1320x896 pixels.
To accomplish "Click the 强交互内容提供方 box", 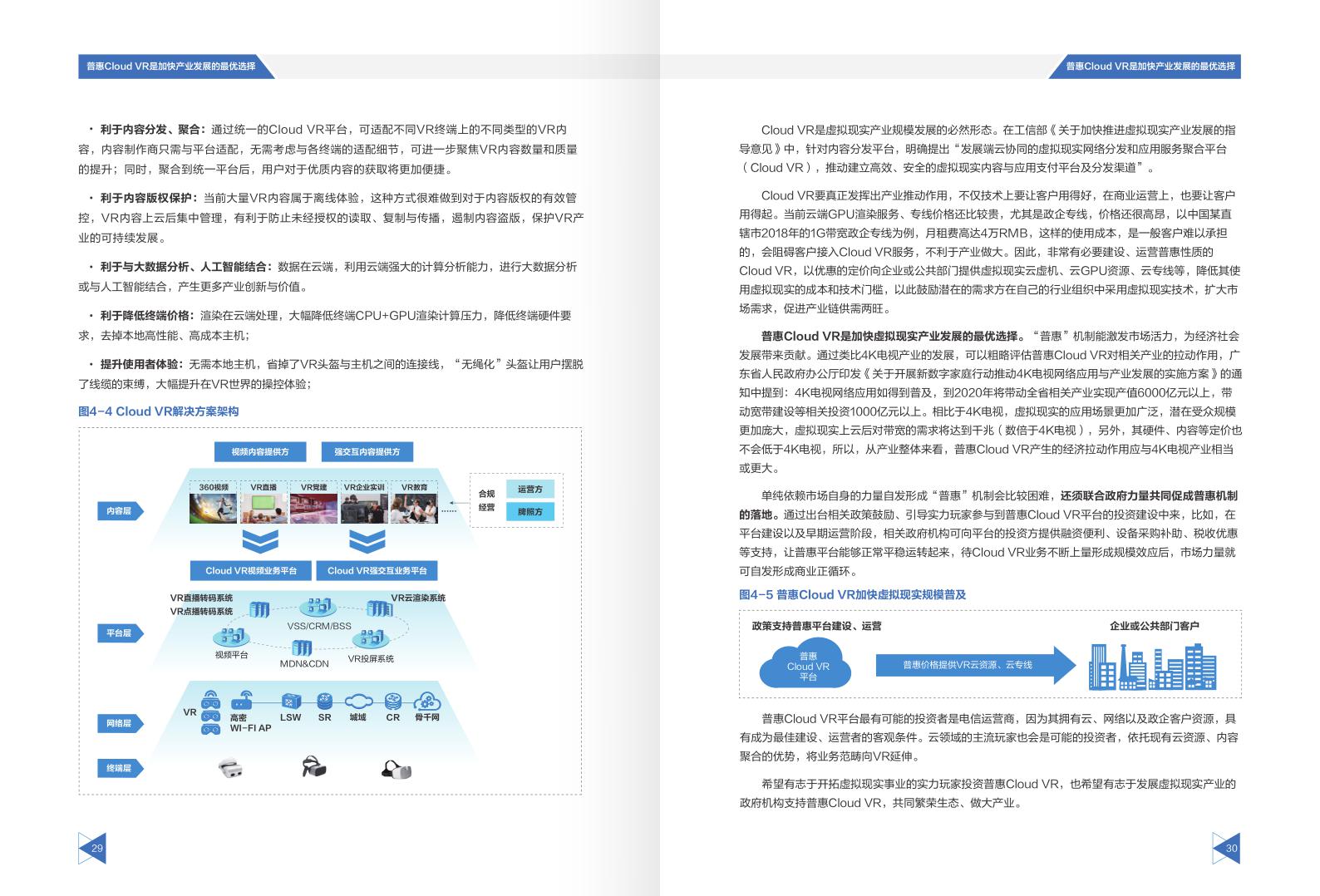I will 367,451.
